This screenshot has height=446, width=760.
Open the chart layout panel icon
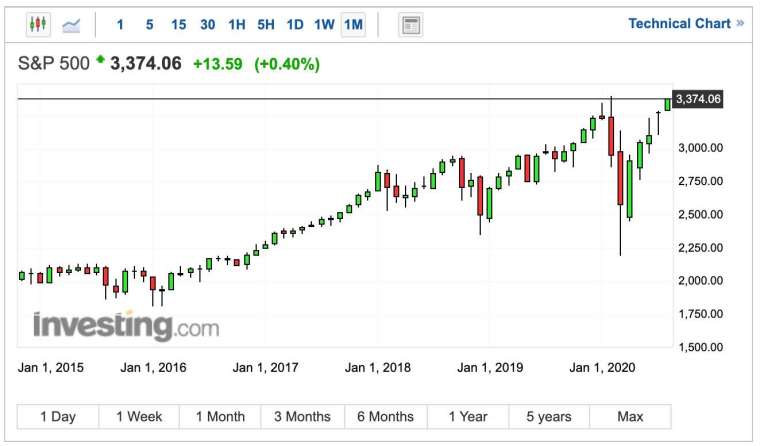[411, 25]
